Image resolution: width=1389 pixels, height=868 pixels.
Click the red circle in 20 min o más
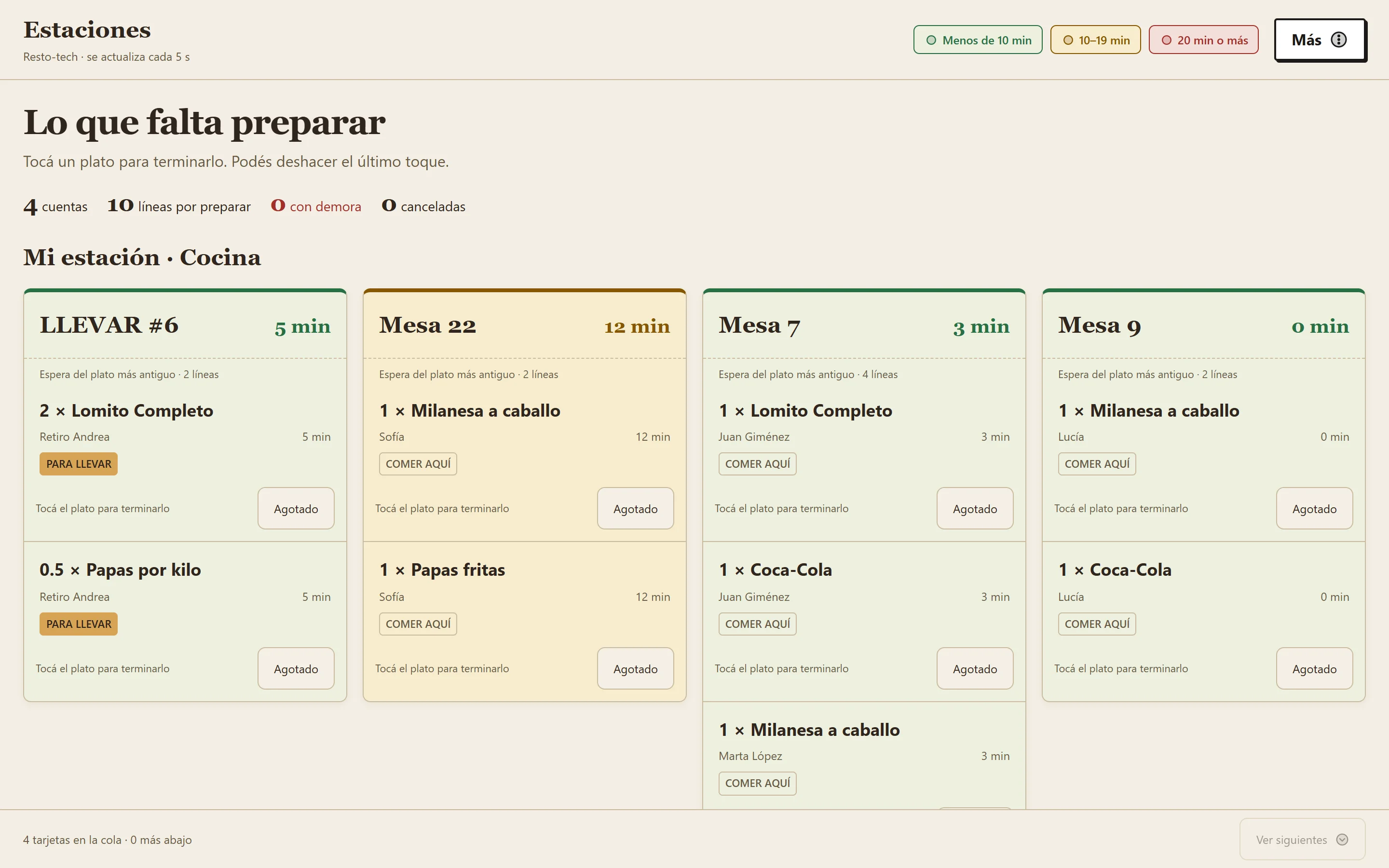[1166, 40]
